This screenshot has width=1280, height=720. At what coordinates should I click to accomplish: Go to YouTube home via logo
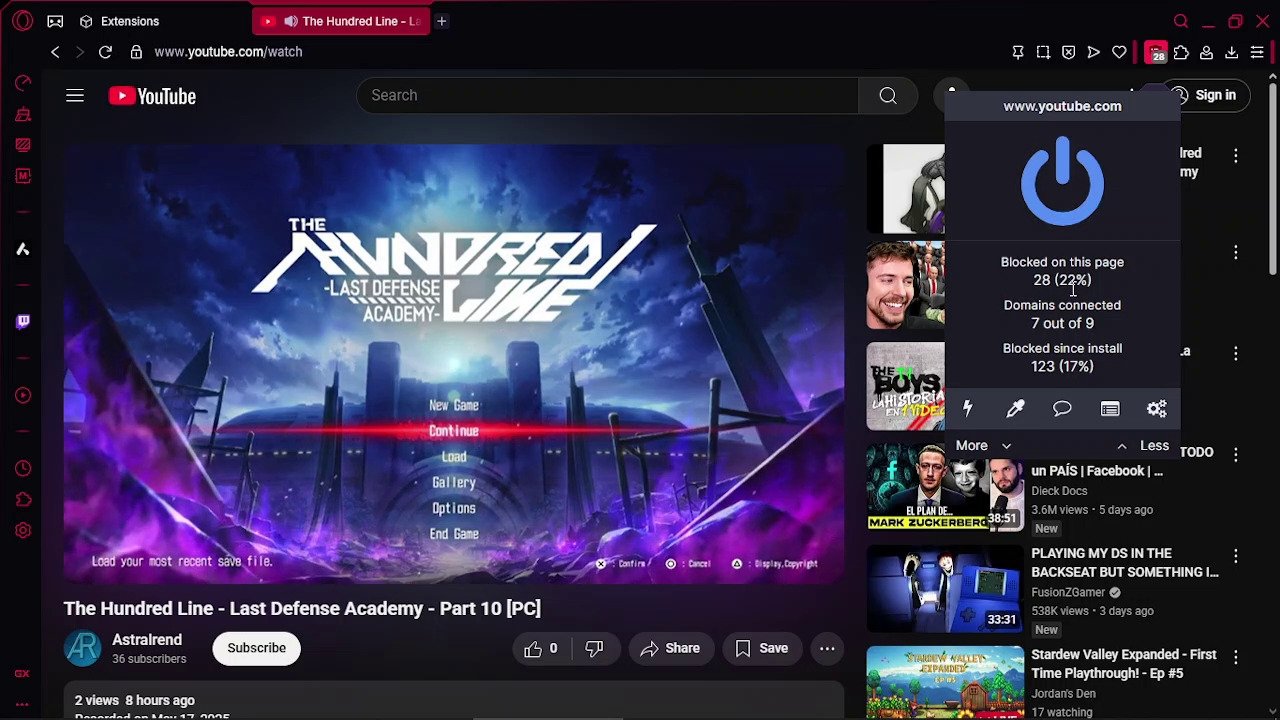[x=152, y=96]
